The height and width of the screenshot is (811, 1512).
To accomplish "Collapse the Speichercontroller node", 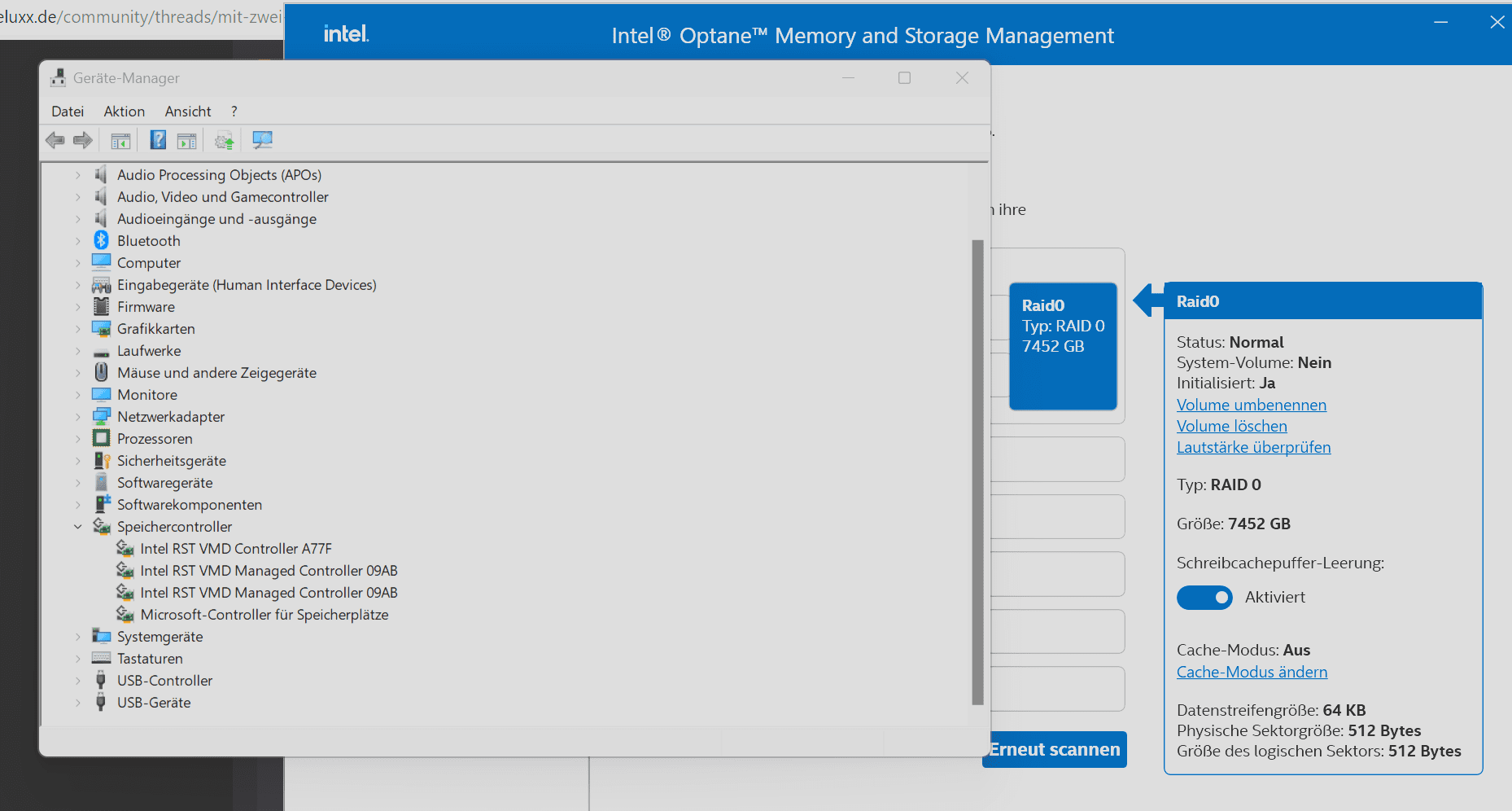I will click(x=78, y=527).
